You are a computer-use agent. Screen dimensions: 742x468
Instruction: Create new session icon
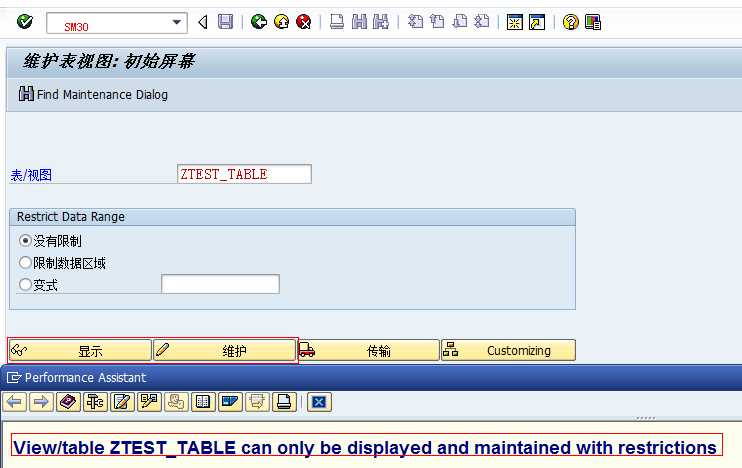click(x=514, y=22)
